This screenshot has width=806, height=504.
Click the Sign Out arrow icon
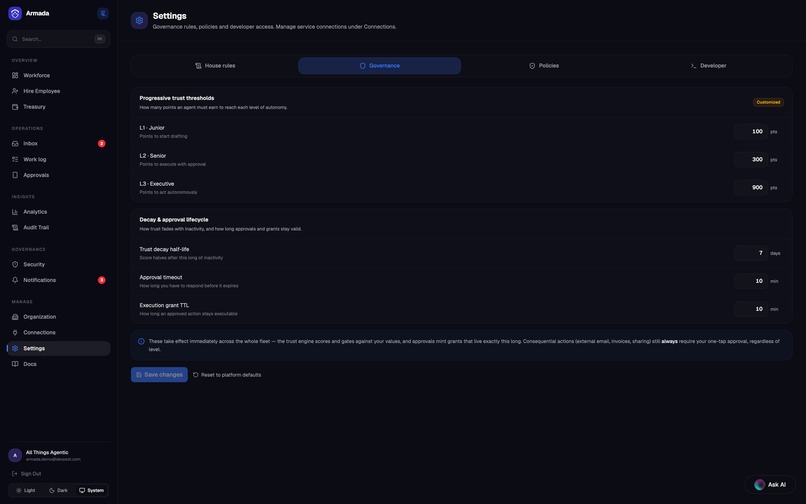click(14, 474)
